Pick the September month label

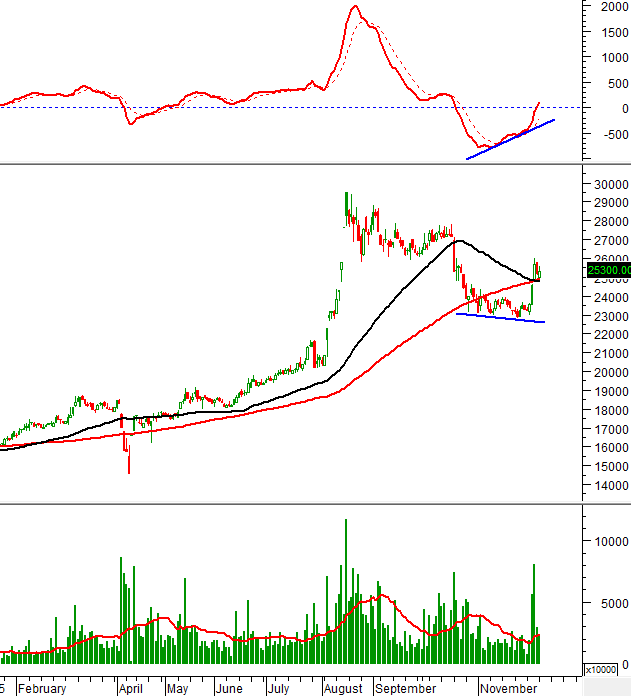[405, 689]
